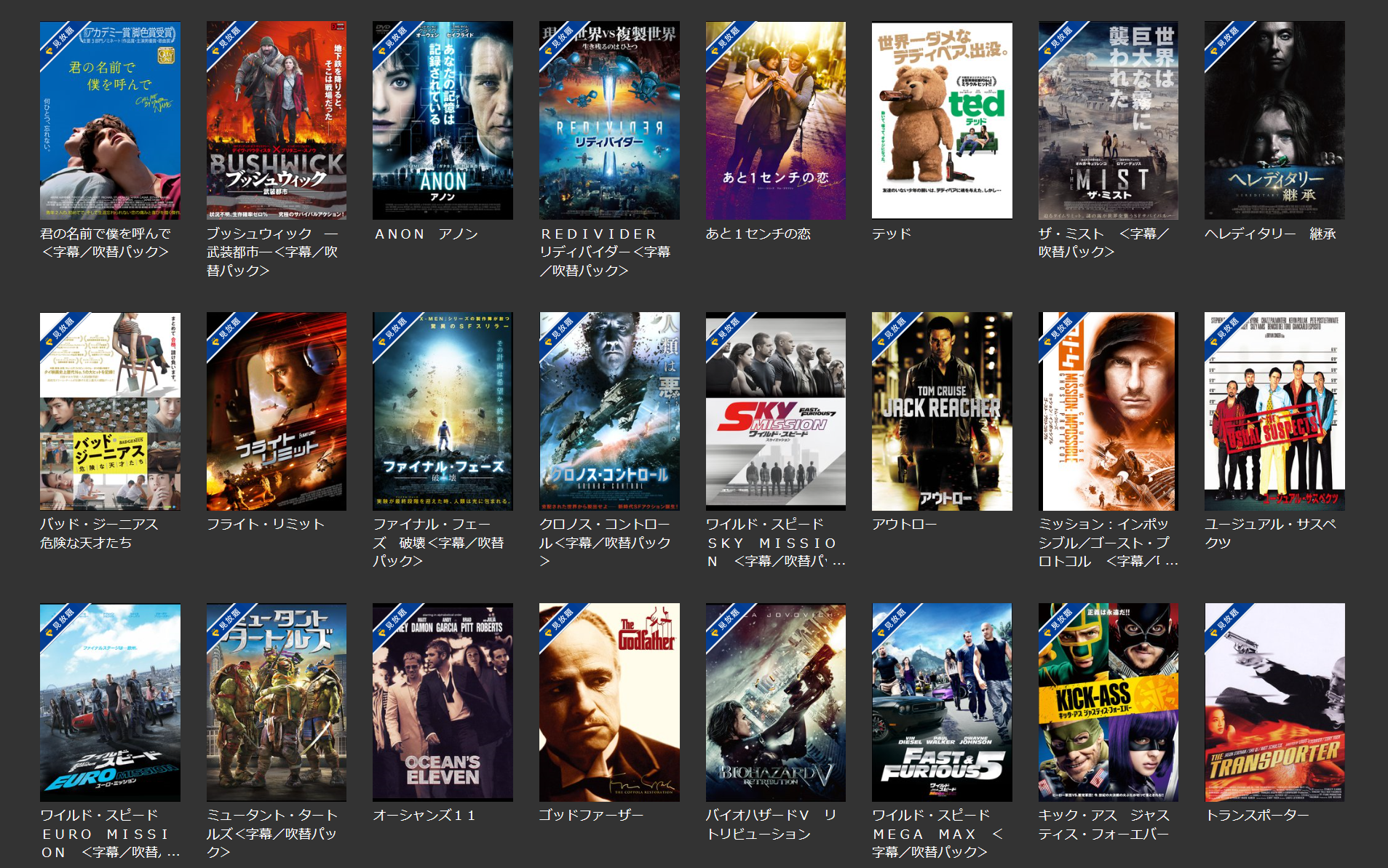Open the Jack Reacher アウトロー poster
This screenshot has height=868, width=1388.
(942, 411)
